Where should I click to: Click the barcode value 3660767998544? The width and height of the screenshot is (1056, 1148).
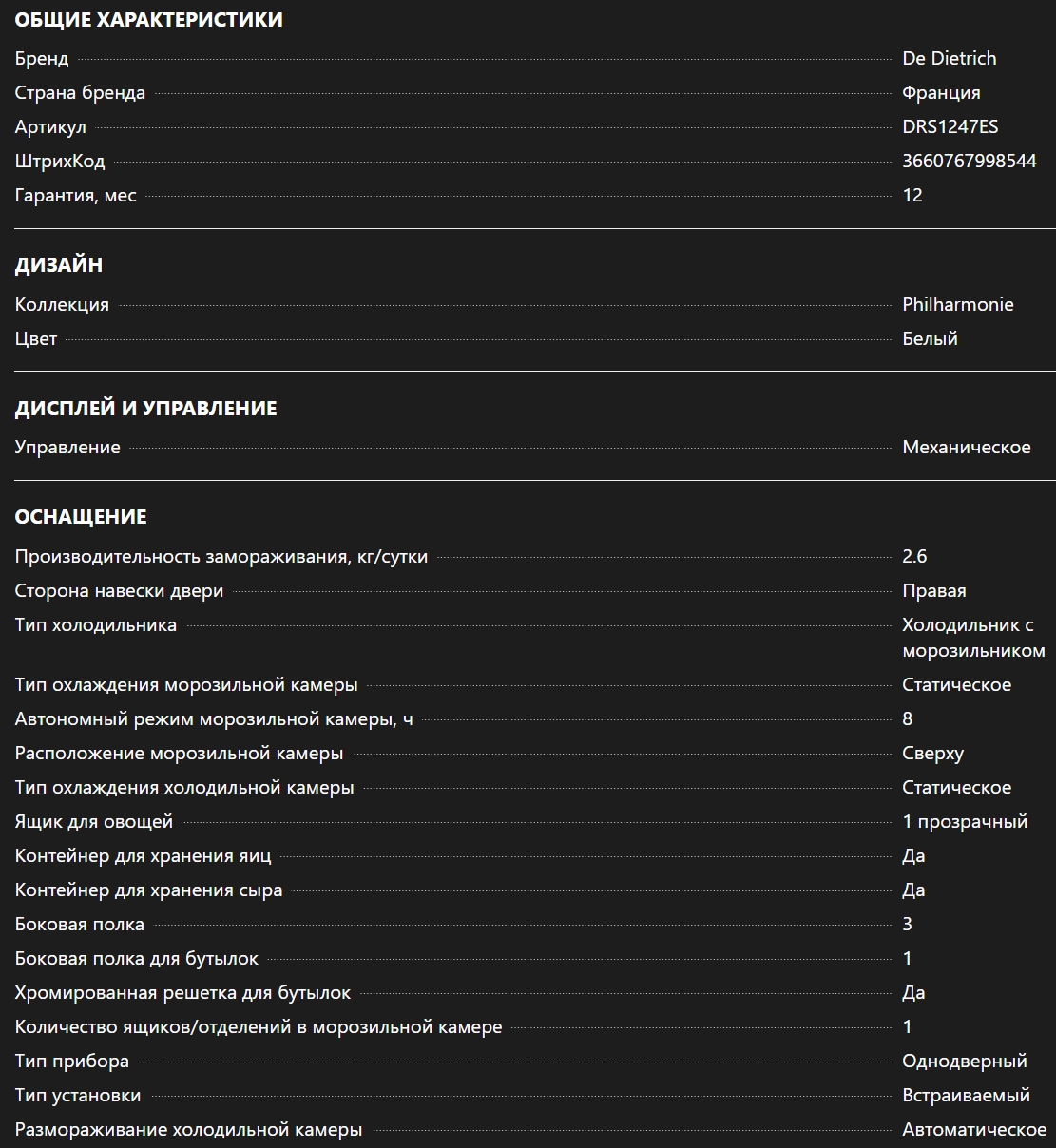pyautogui.click(x=969, y=161)
